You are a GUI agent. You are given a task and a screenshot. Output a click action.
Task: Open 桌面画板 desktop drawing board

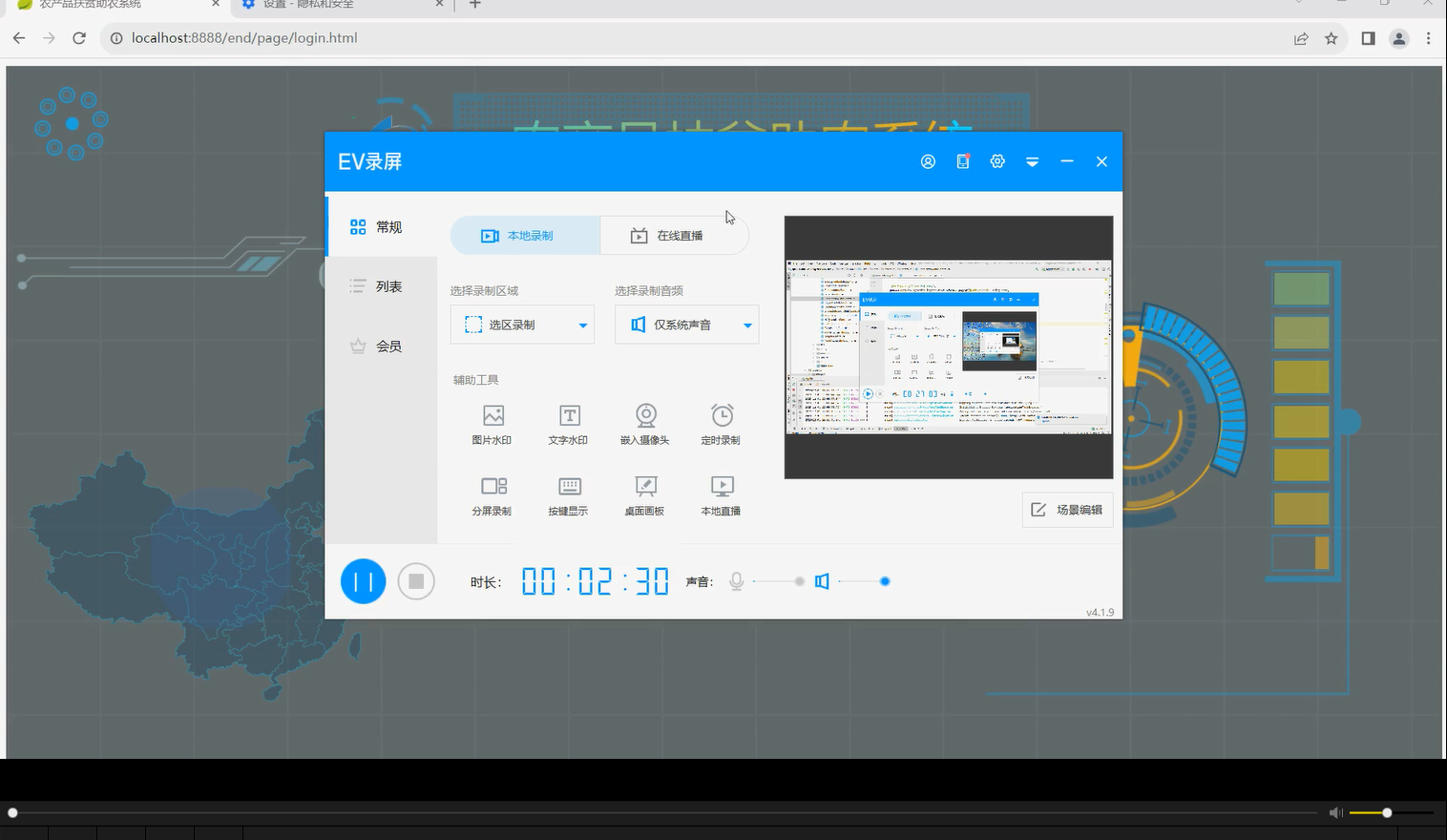[645, 495]
